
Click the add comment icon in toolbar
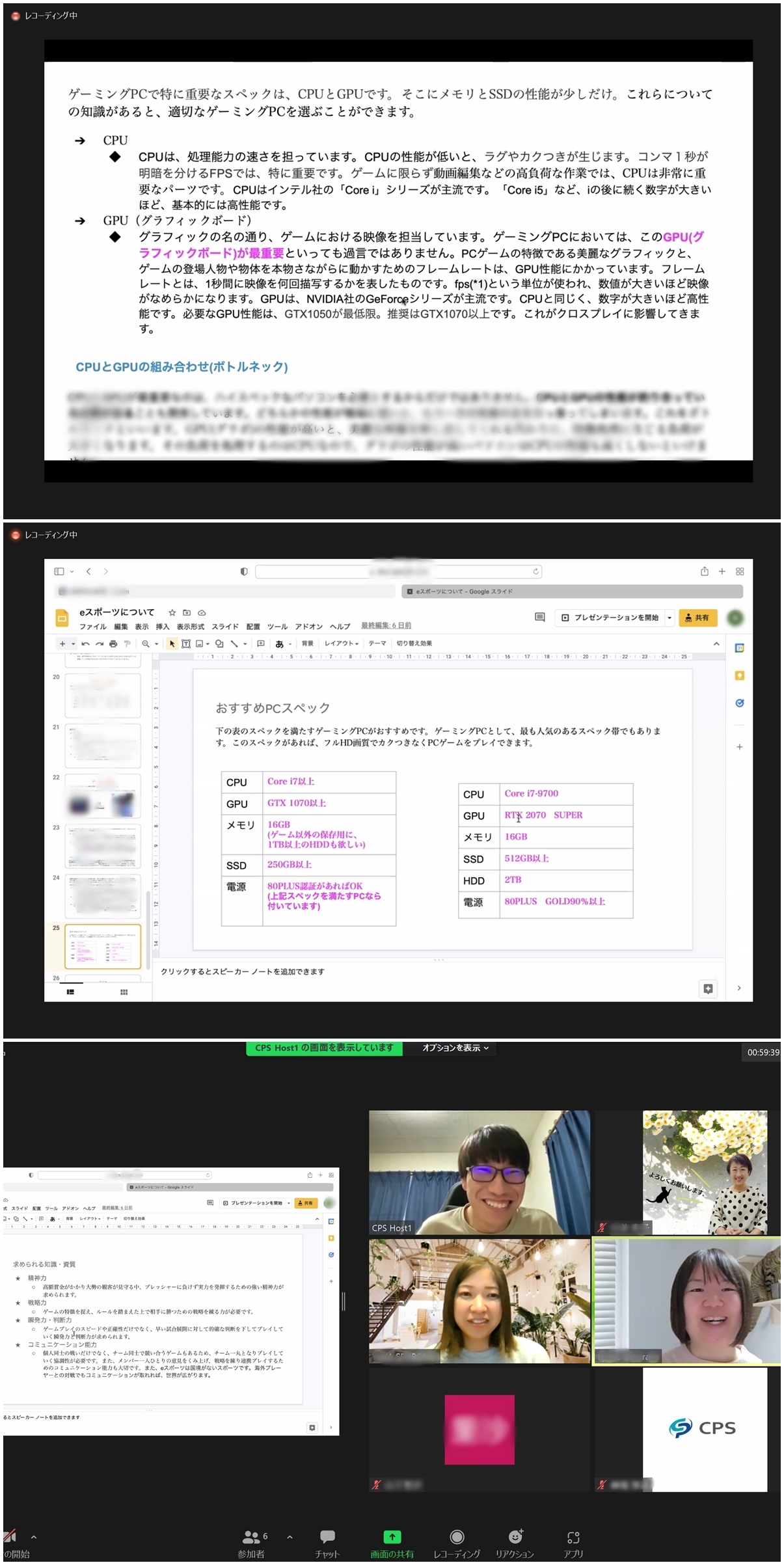[260, 644]
